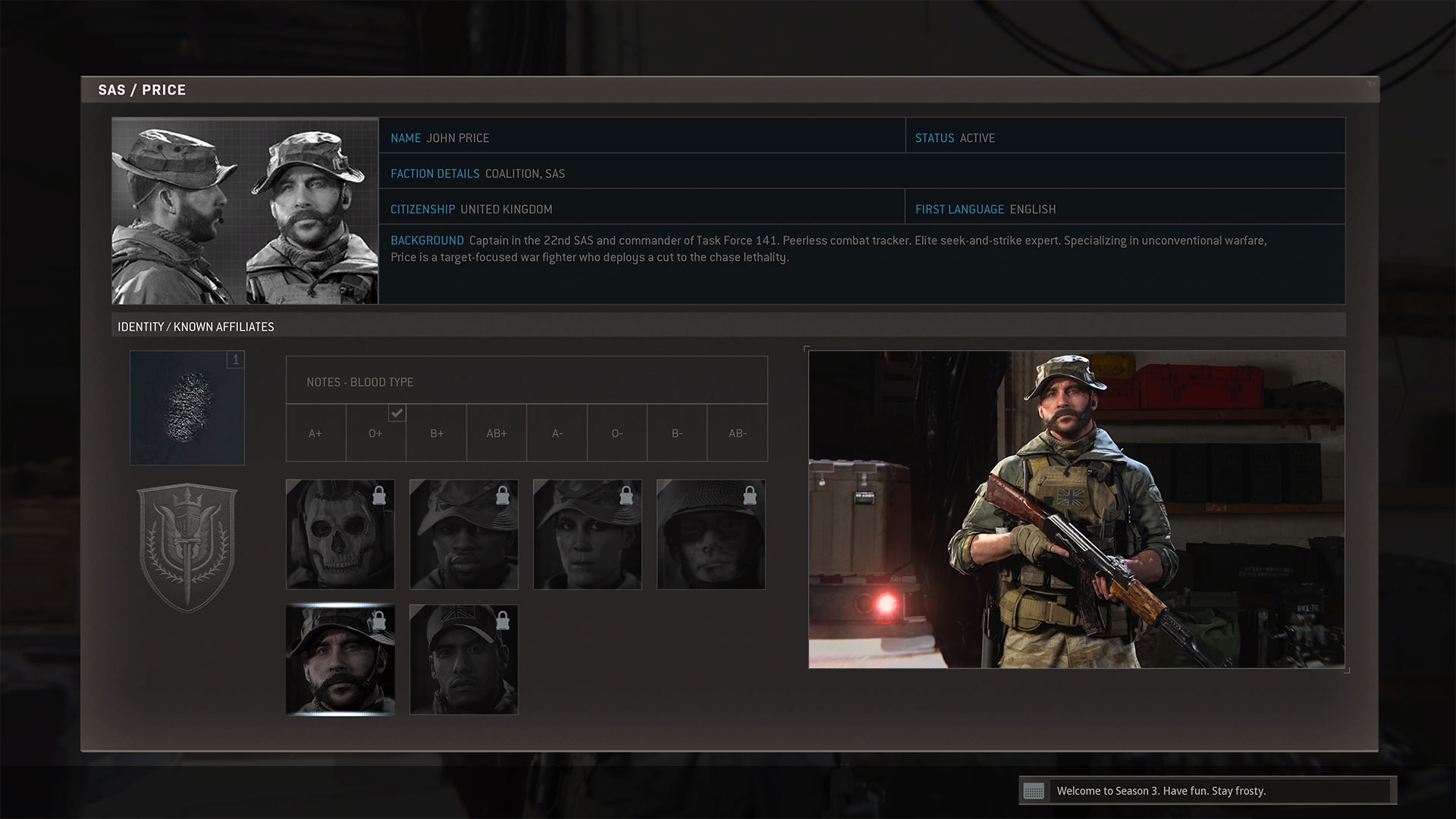
Task: Select blood type AB-
Action: tap(737, 433)
